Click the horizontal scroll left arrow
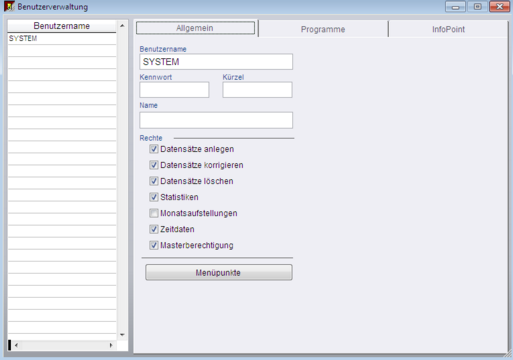513x360 pixels. [16, 345]
